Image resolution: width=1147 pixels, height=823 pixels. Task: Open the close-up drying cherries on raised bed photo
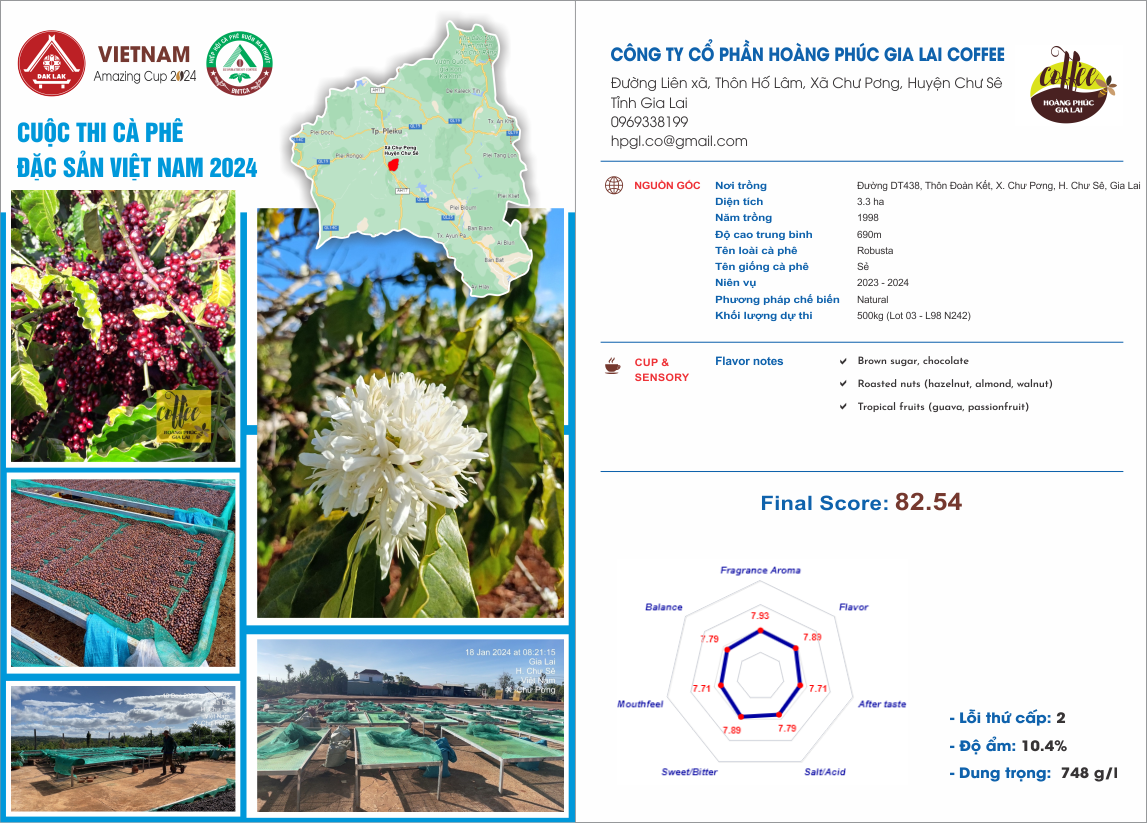(123, 573)
